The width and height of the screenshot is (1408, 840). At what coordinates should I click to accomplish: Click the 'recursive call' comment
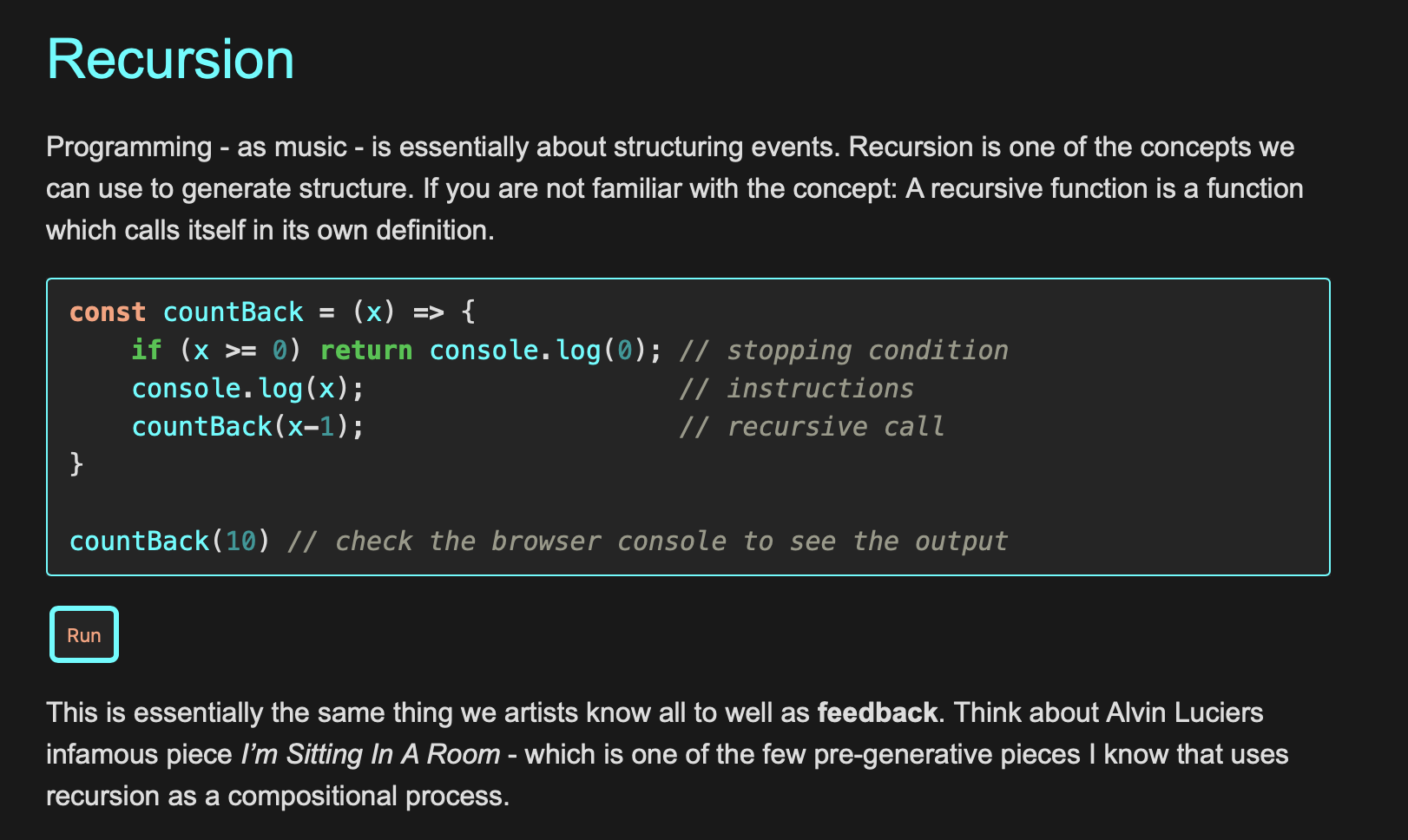coord(812,426)
